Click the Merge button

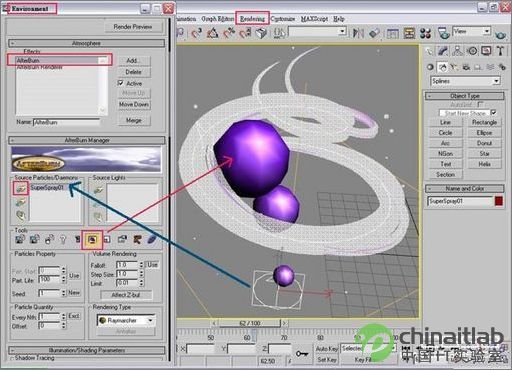[134, 120]
